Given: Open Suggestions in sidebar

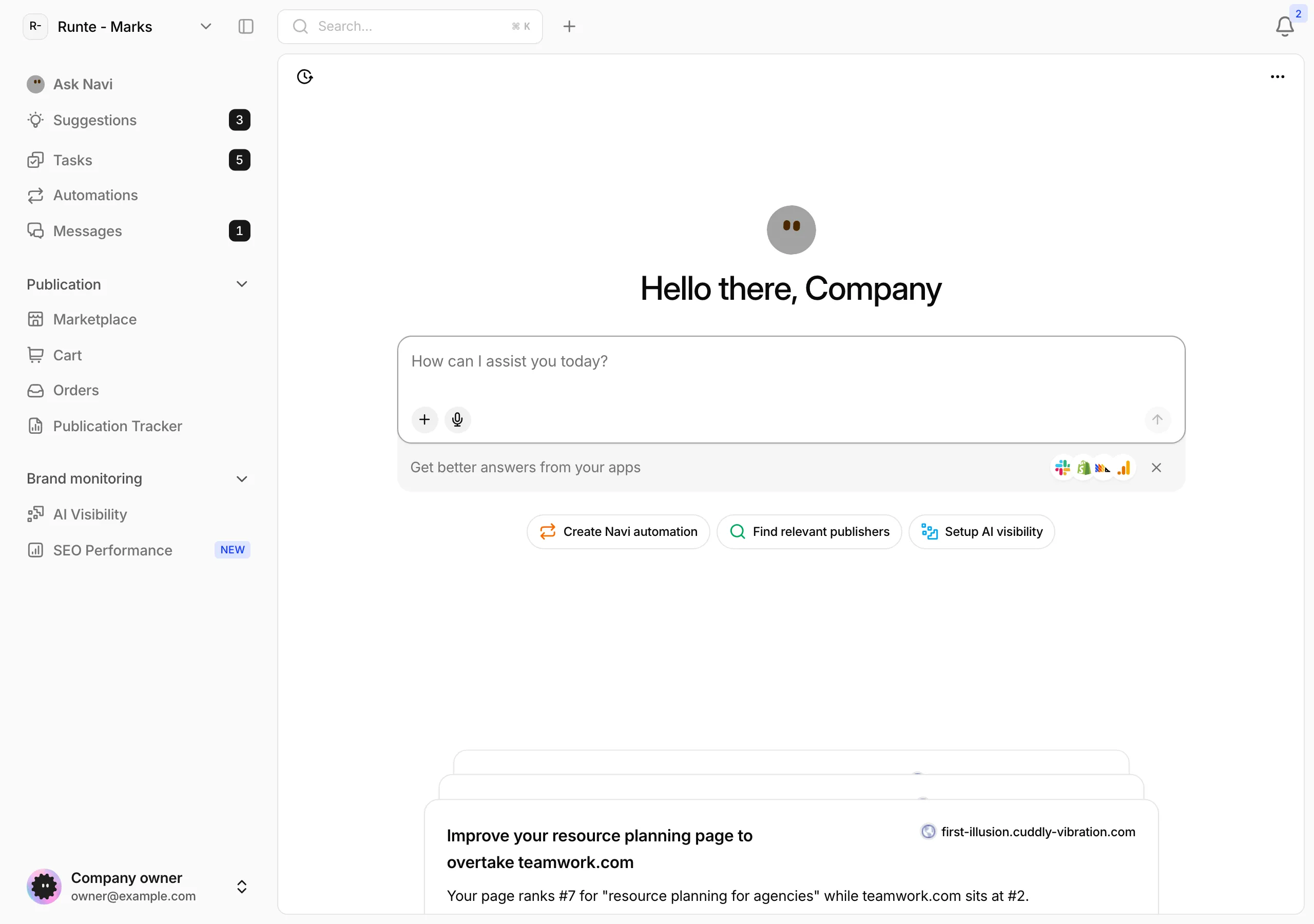Looking at the screenshot, I should (x=138, y=120).
